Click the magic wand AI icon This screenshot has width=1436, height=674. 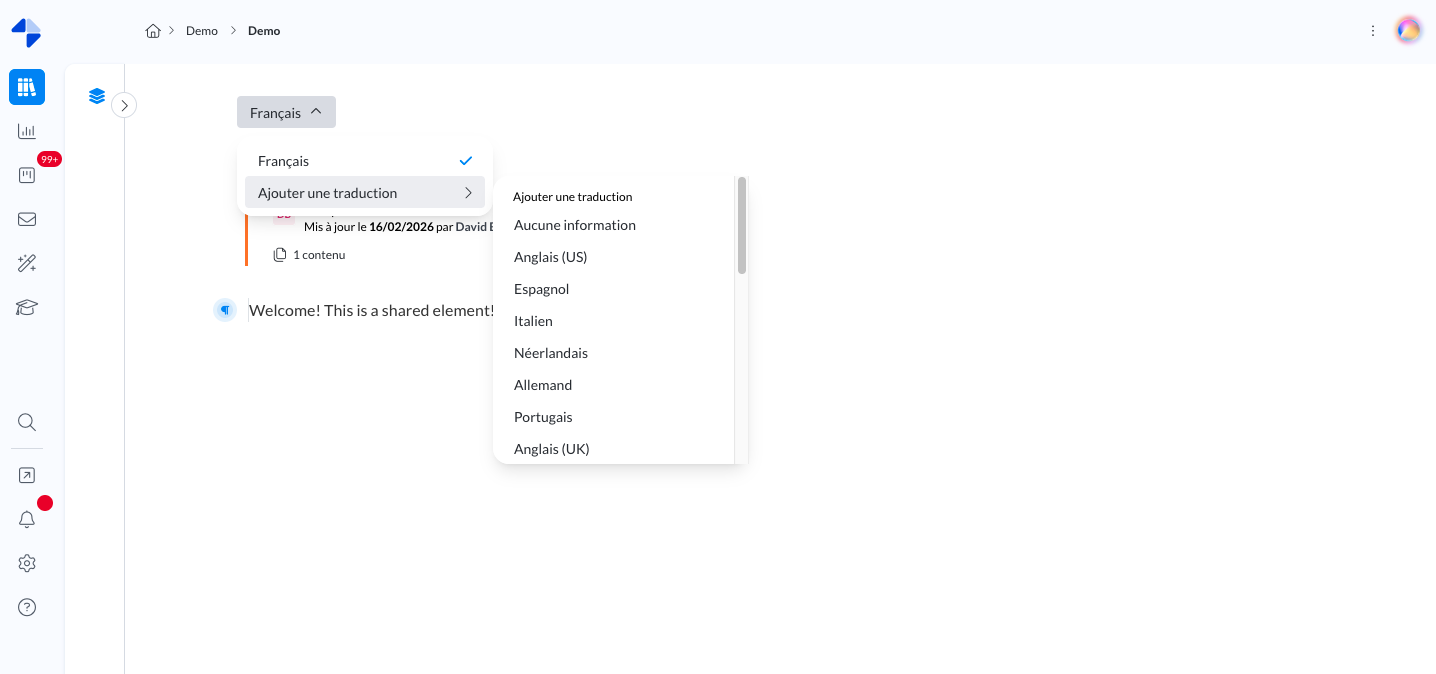pyautogui.click(x=27, y=263)
